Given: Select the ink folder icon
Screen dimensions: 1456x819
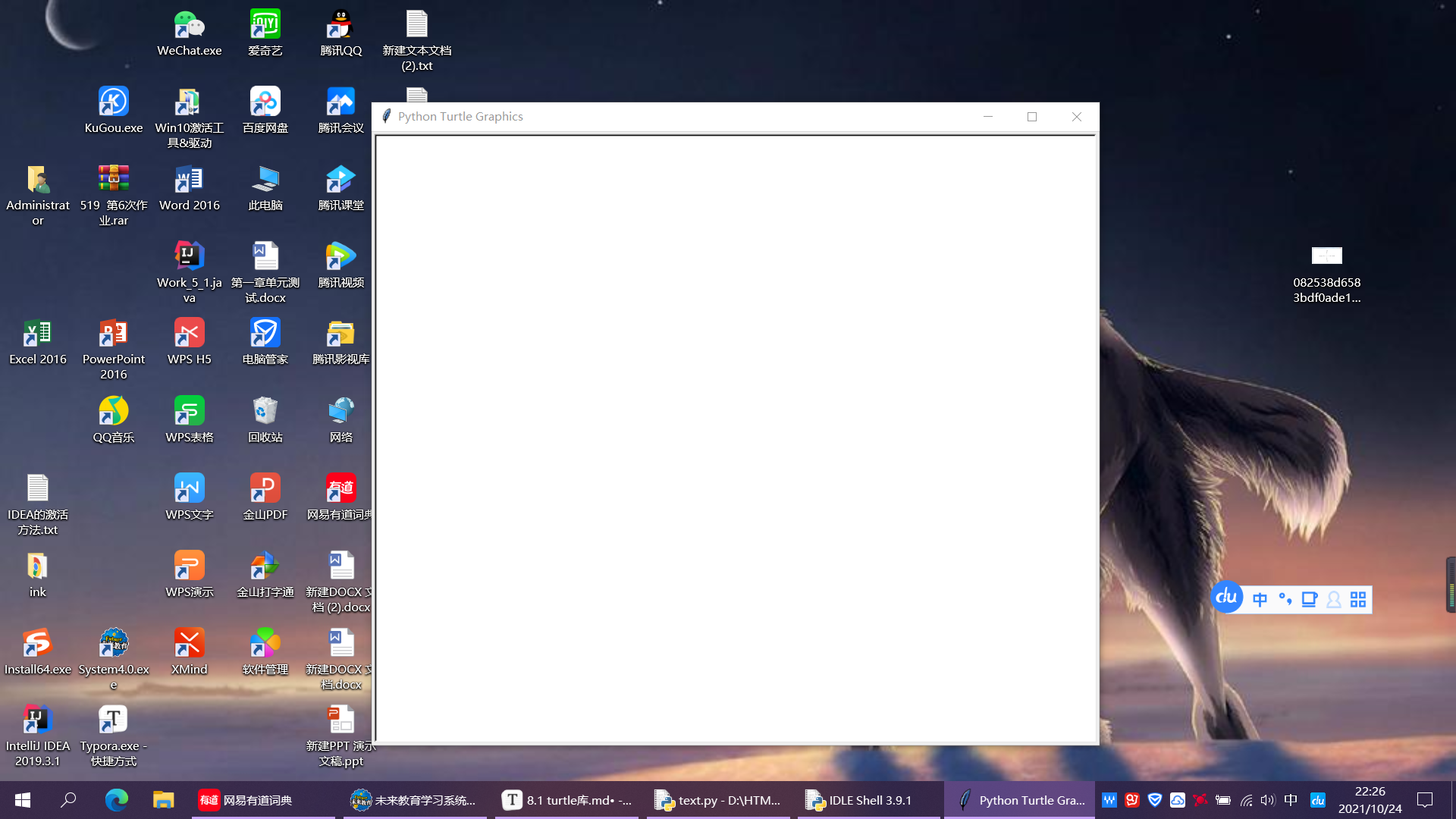Looking at the screenshot, I should [37, 575].
